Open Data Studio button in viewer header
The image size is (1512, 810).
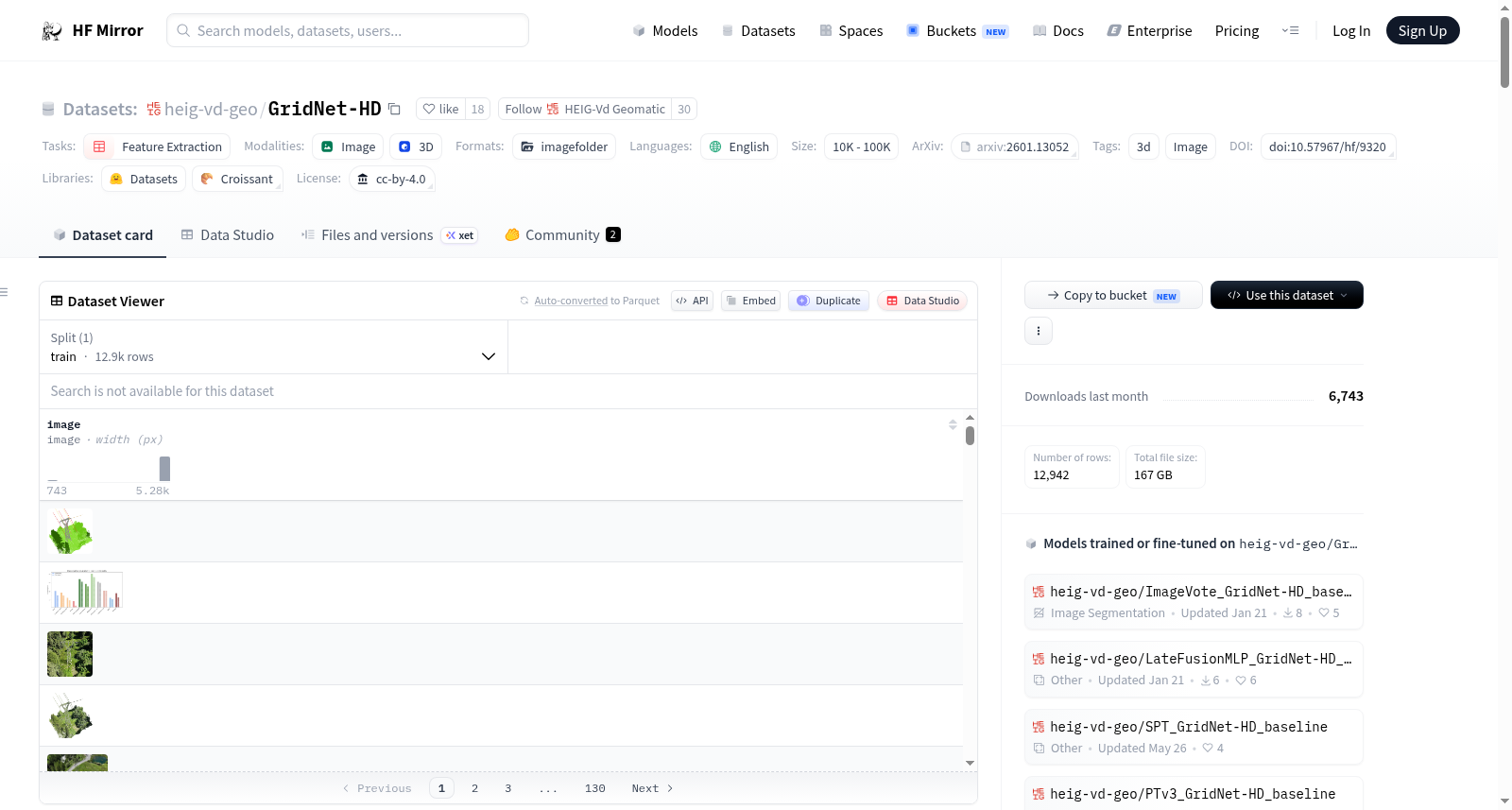922,301
